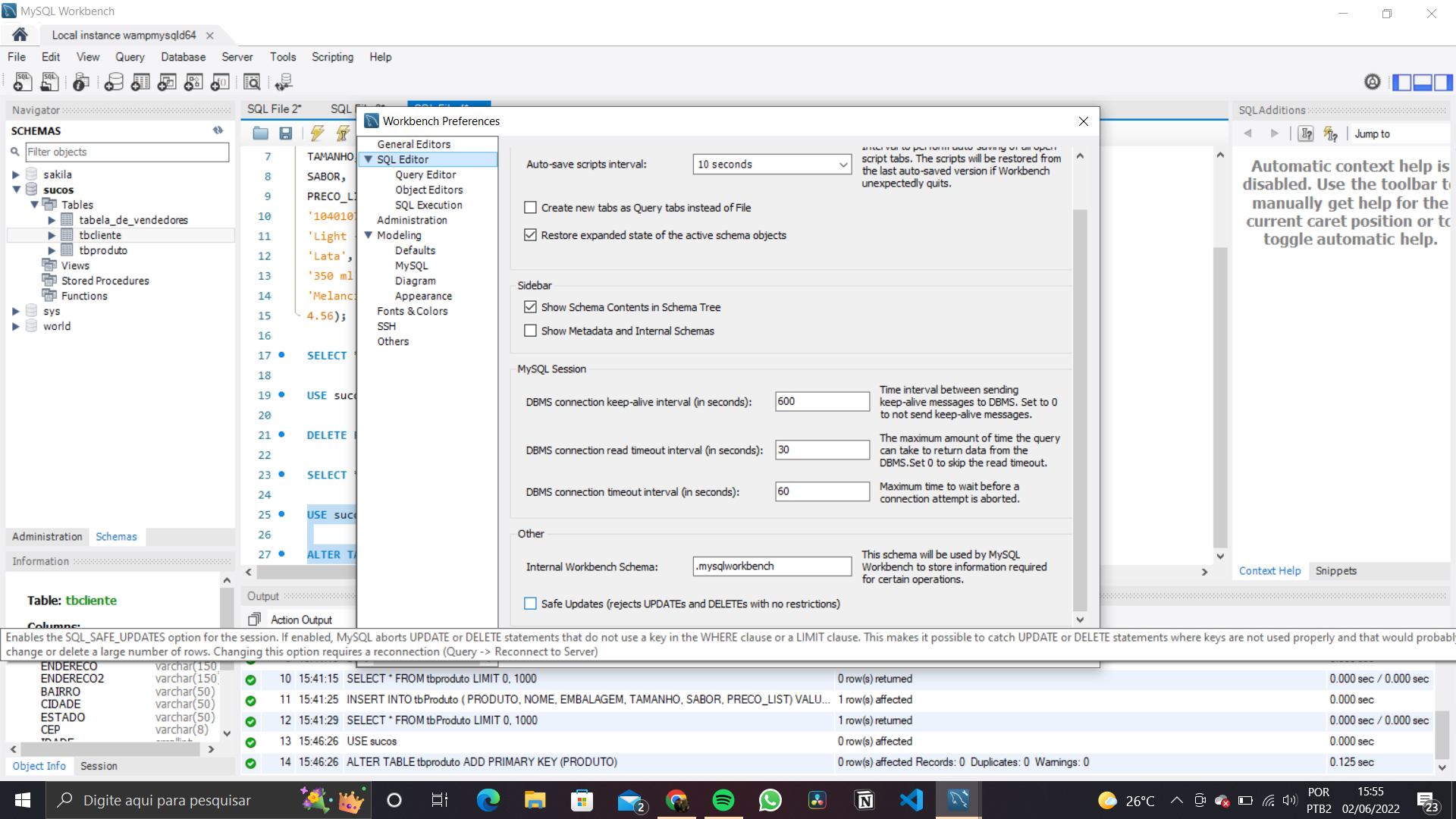Viewport: 1456px width, 819px height.
Task: Click the search table data icon
Action: pos(252,82)
